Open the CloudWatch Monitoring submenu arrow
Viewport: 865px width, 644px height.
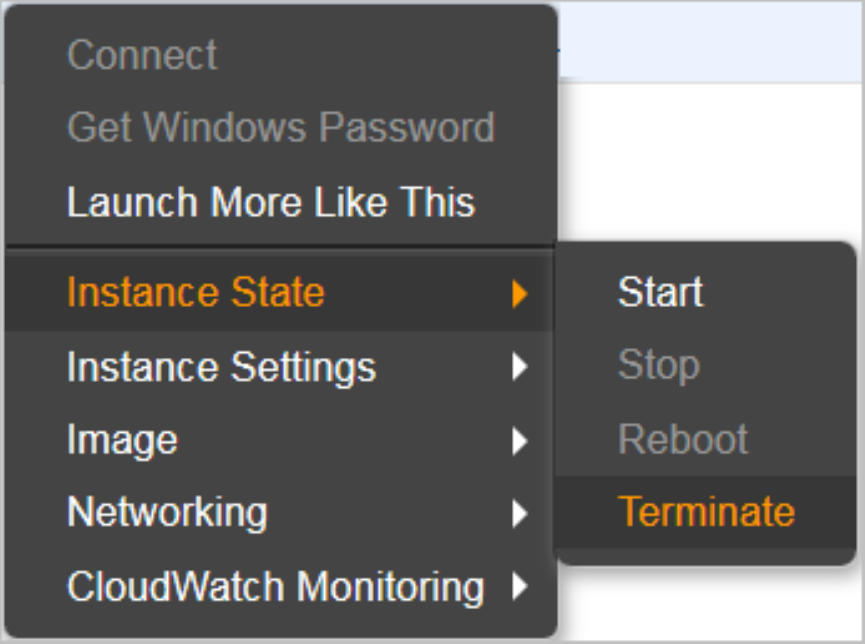518,587
